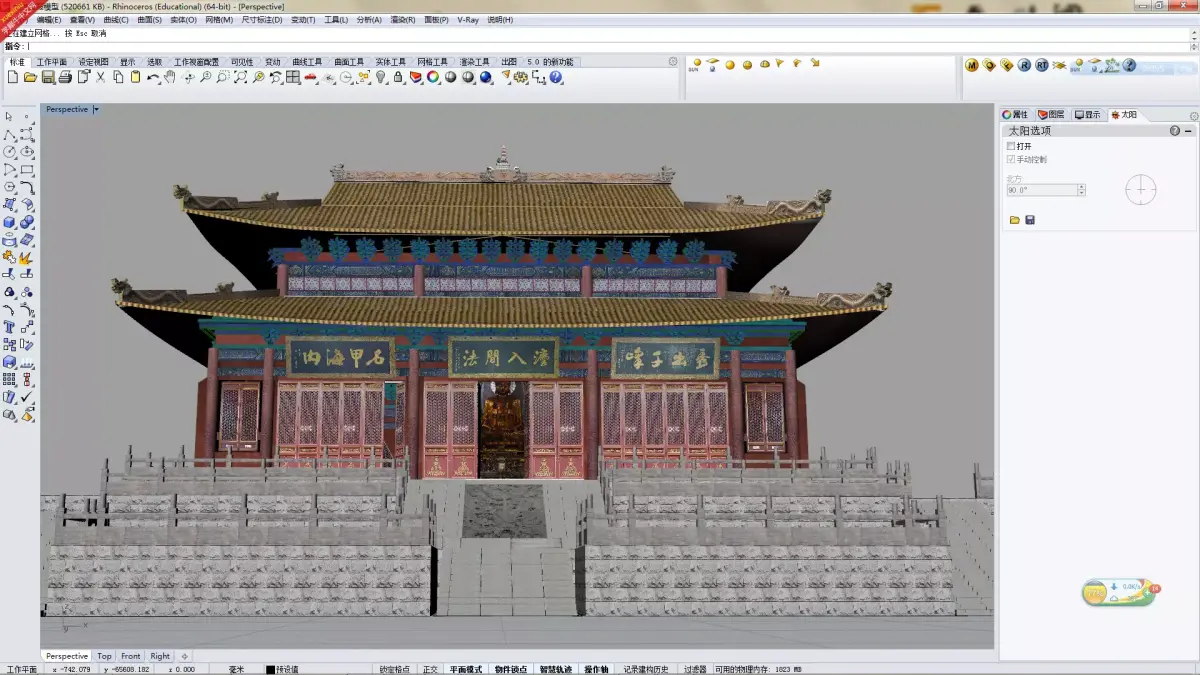Open the 实体(O) menu
Screen dimensions: 1200x675
182,20
